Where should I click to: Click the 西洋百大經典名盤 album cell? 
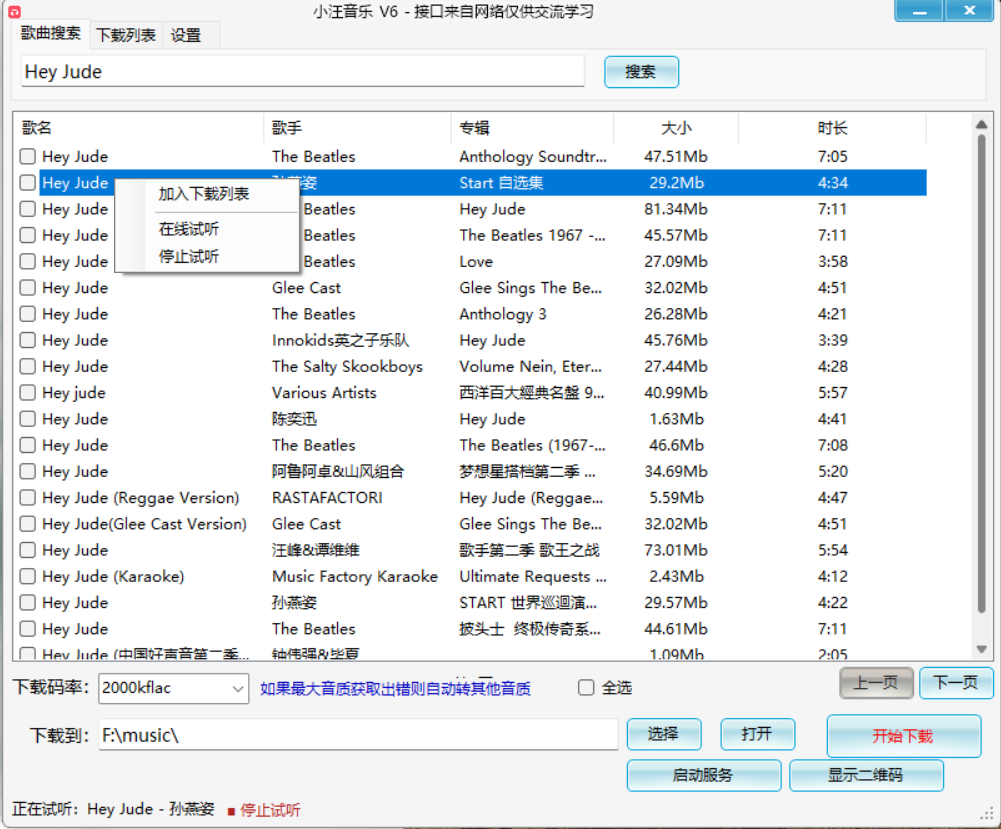click(x=532, y=392)
